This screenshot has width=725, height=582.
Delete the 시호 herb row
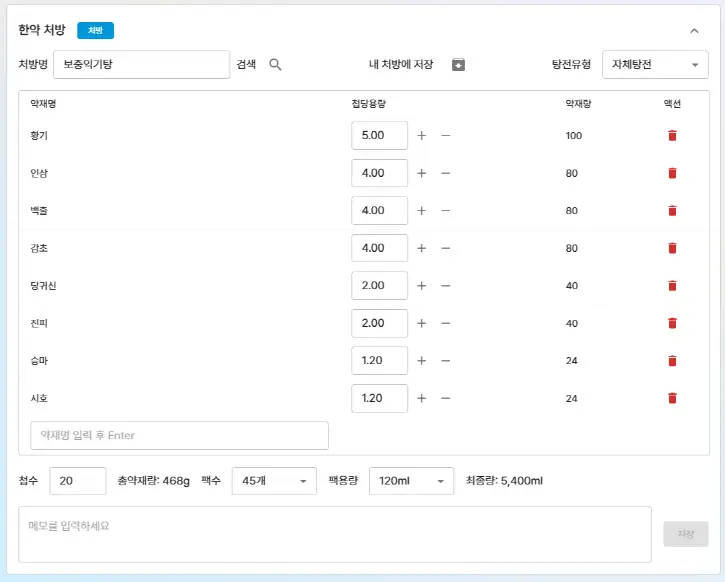tap(672, 398)
